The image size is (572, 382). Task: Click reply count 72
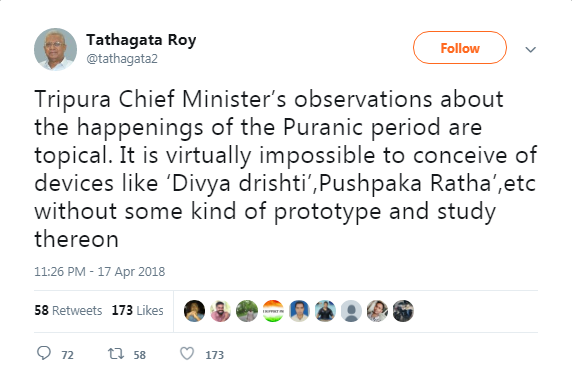(x=67, y=355)
